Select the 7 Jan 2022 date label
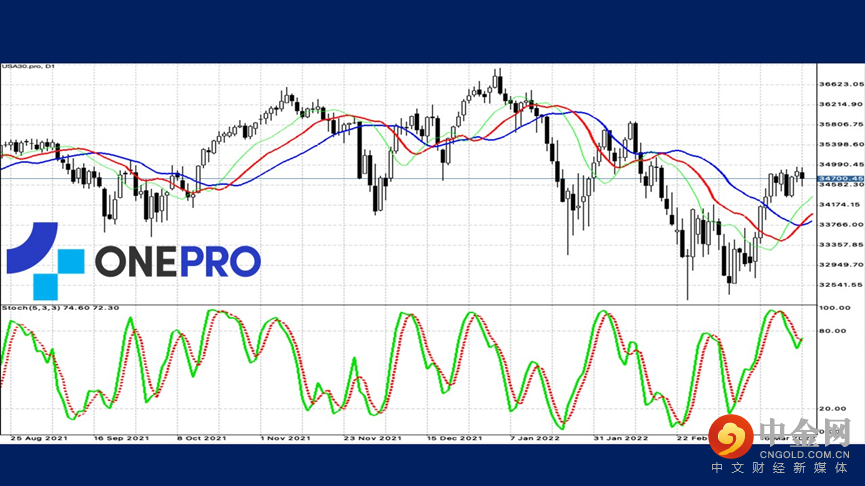 coord(535,438)
